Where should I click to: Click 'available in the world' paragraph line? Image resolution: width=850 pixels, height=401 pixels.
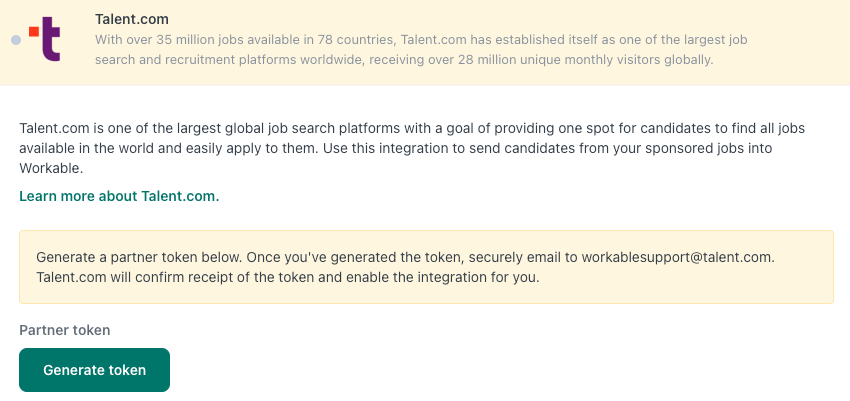(396, 148)
